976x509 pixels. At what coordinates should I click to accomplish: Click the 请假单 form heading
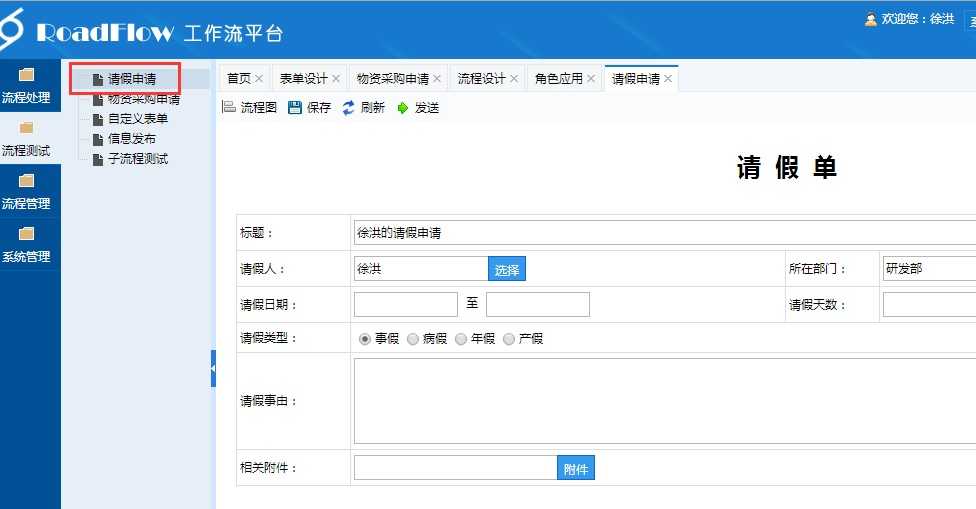[787, 167]
